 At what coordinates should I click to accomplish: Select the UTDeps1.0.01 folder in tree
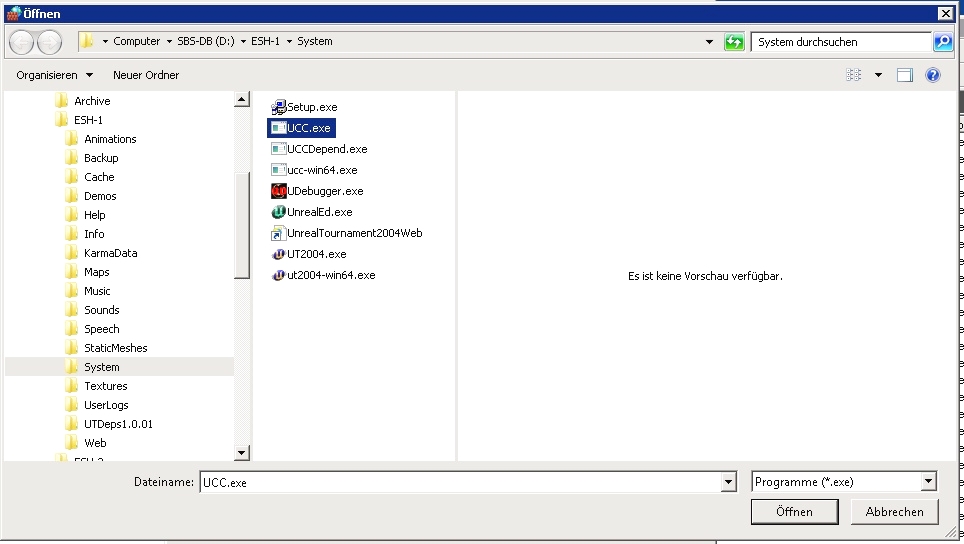click(x=118, y=424)
